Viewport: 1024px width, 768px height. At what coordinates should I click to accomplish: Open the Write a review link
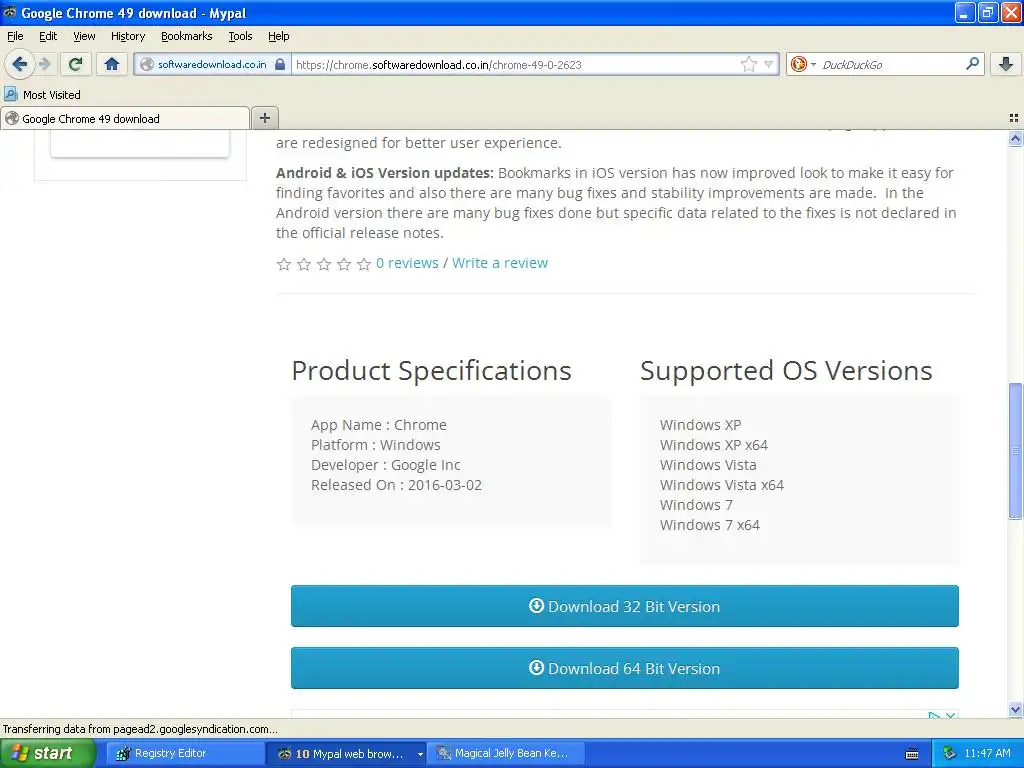[x=500, y=263]
